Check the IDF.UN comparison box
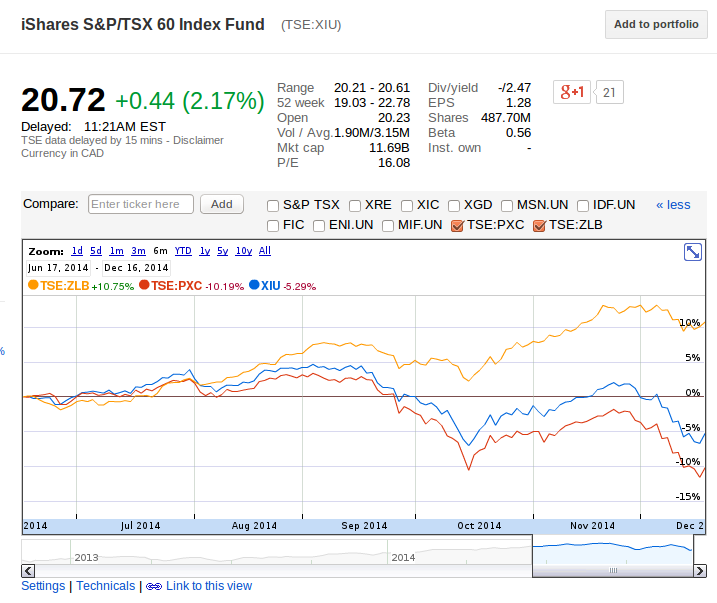 (583, 206)
